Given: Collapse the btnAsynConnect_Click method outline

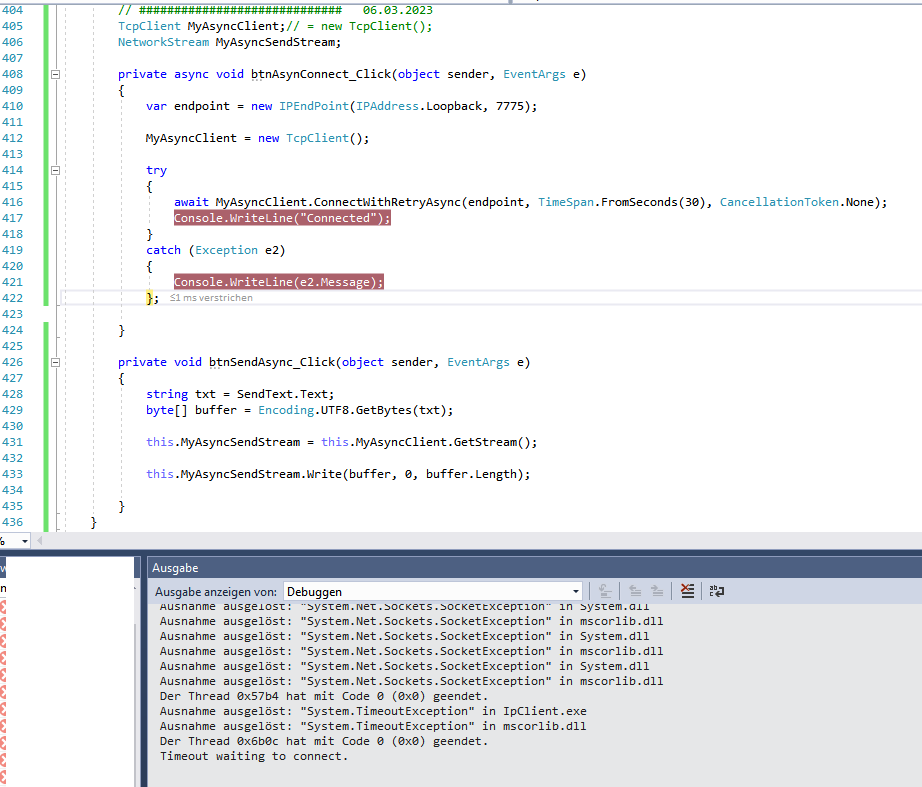Looking at the screenshot, I should point(55,75).
